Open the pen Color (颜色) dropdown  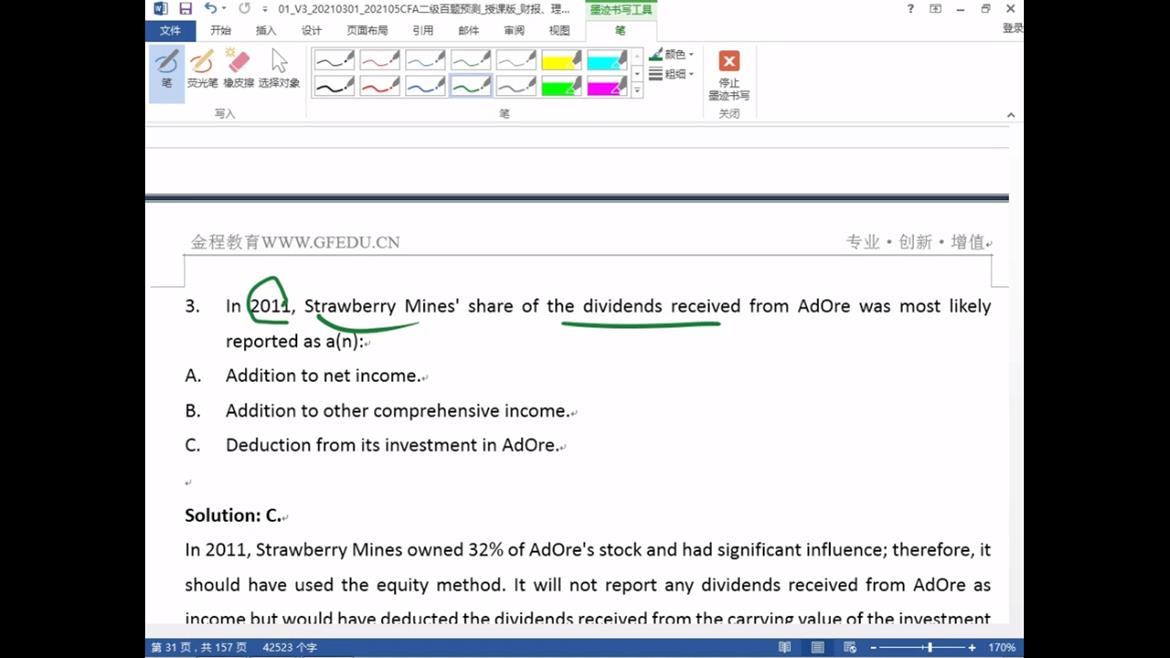[x=672, y=55]
